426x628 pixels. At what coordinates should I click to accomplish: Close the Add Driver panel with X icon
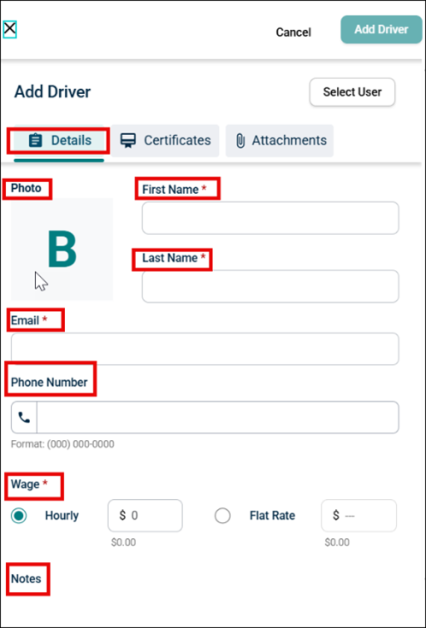tap(10, 29)
